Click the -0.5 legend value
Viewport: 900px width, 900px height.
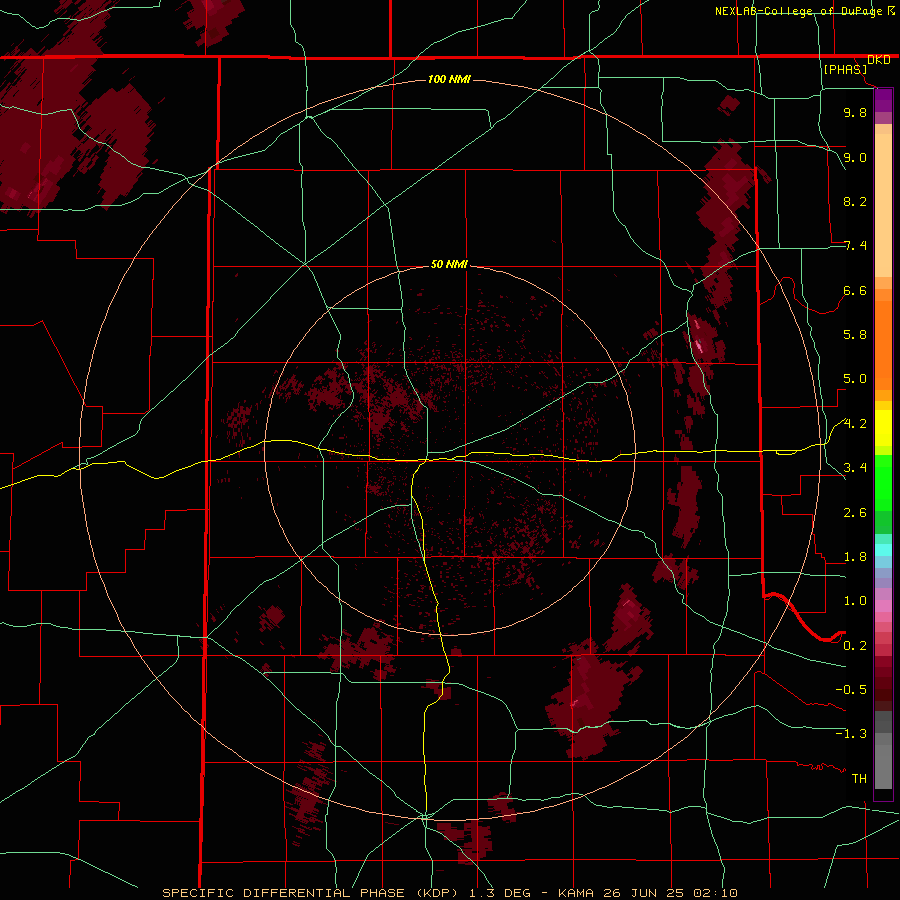click(x=851, y=689)
